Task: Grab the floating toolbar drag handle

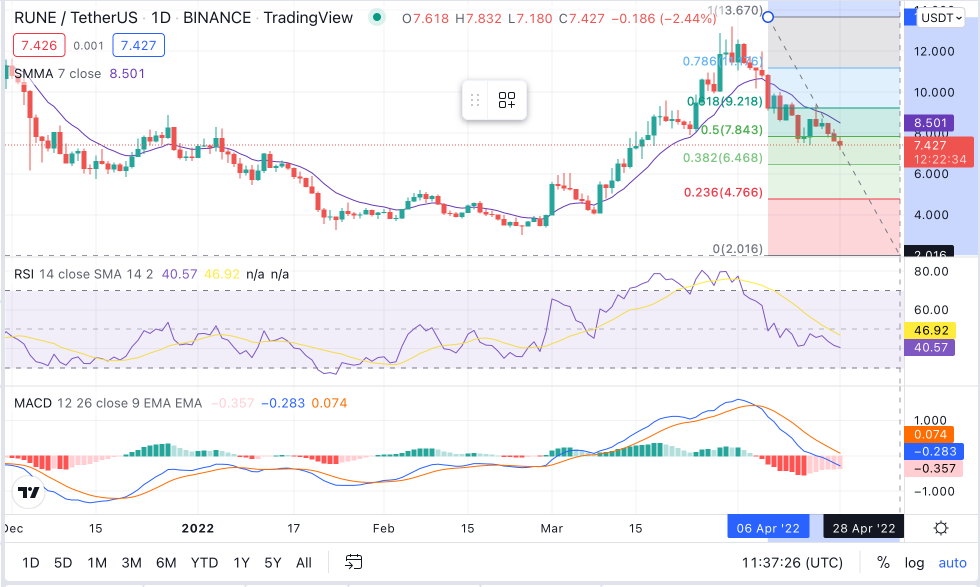Action: tap(475, 100)
